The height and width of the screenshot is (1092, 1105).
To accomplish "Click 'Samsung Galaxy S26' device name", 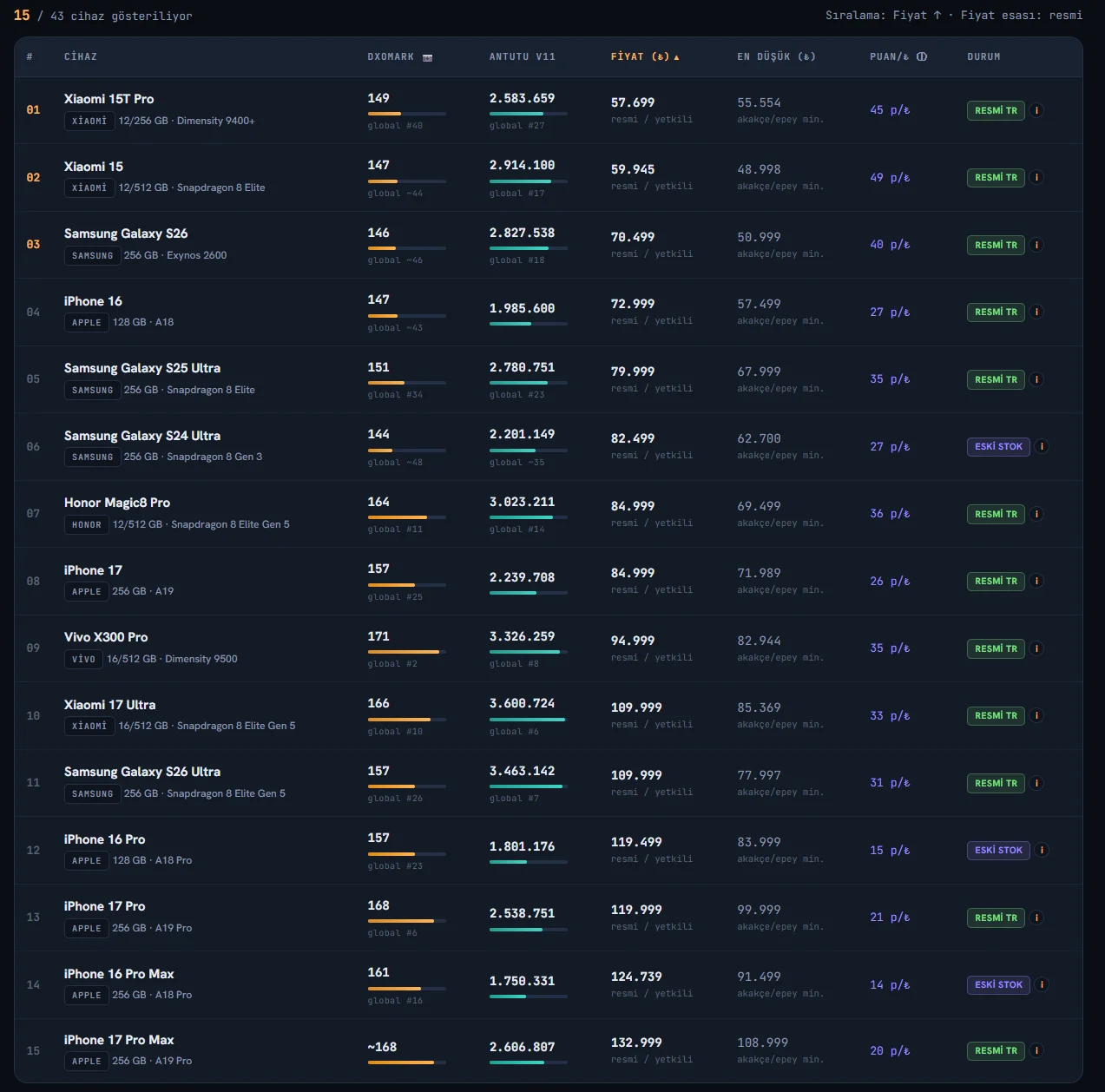I will pyautogui.click(x=126, y=234).
